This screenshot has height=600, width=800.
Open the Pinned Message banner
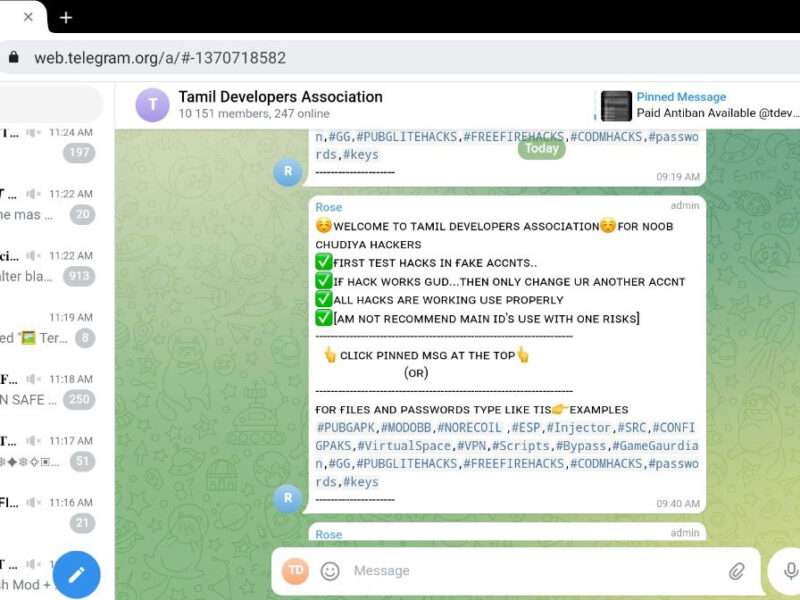click(x=697, y=105)
